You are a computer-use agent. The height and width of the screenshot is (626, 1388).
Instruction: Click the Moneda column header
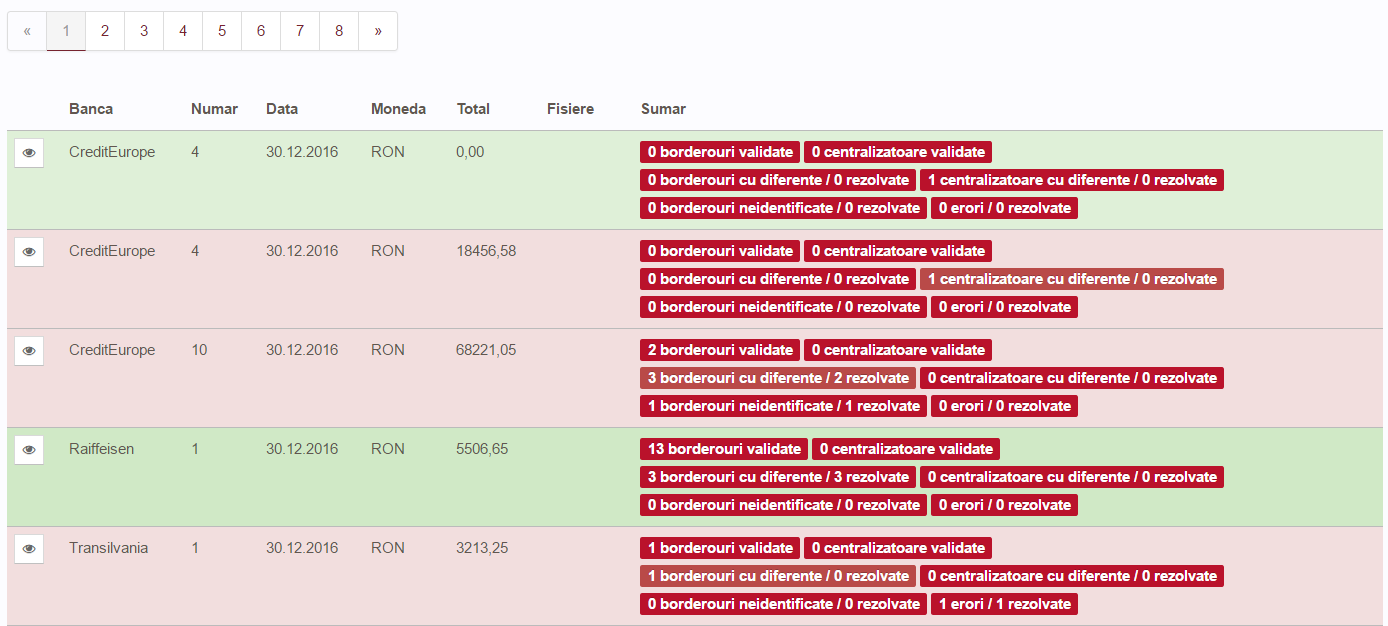coord(398,109)
